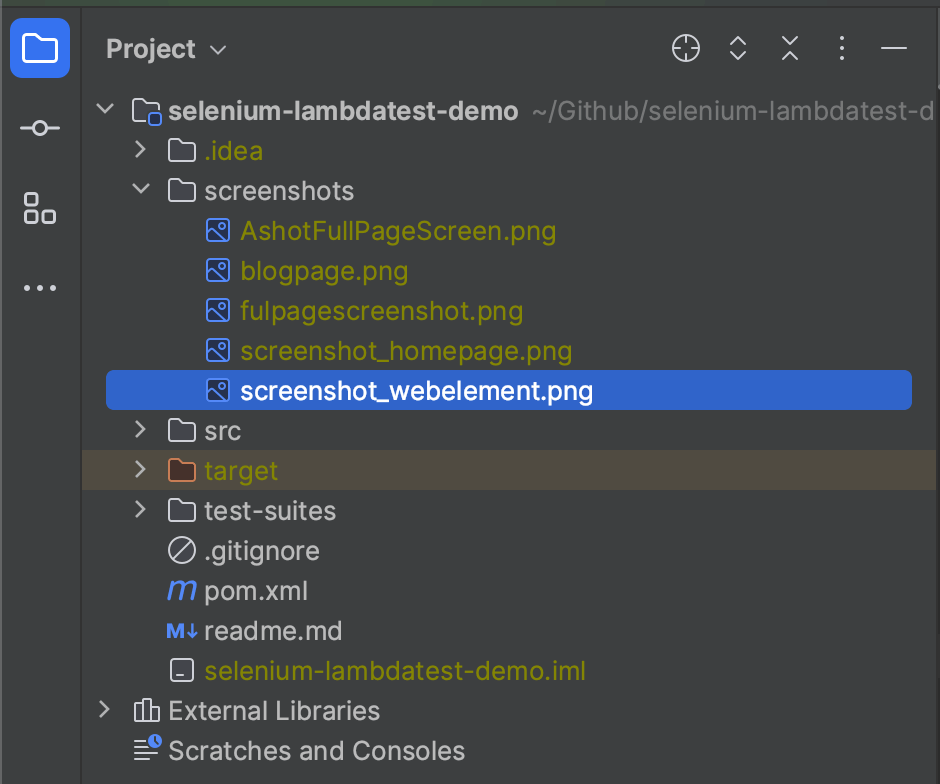Open the Structure tool window
The image size is (940, 784).
40,208
